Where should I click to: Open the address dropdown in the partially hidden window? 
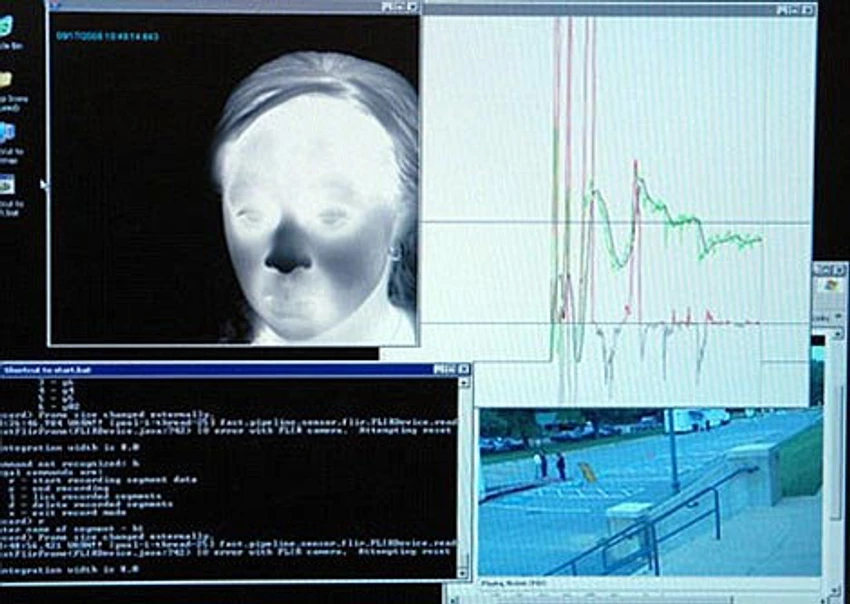(838, 335)
